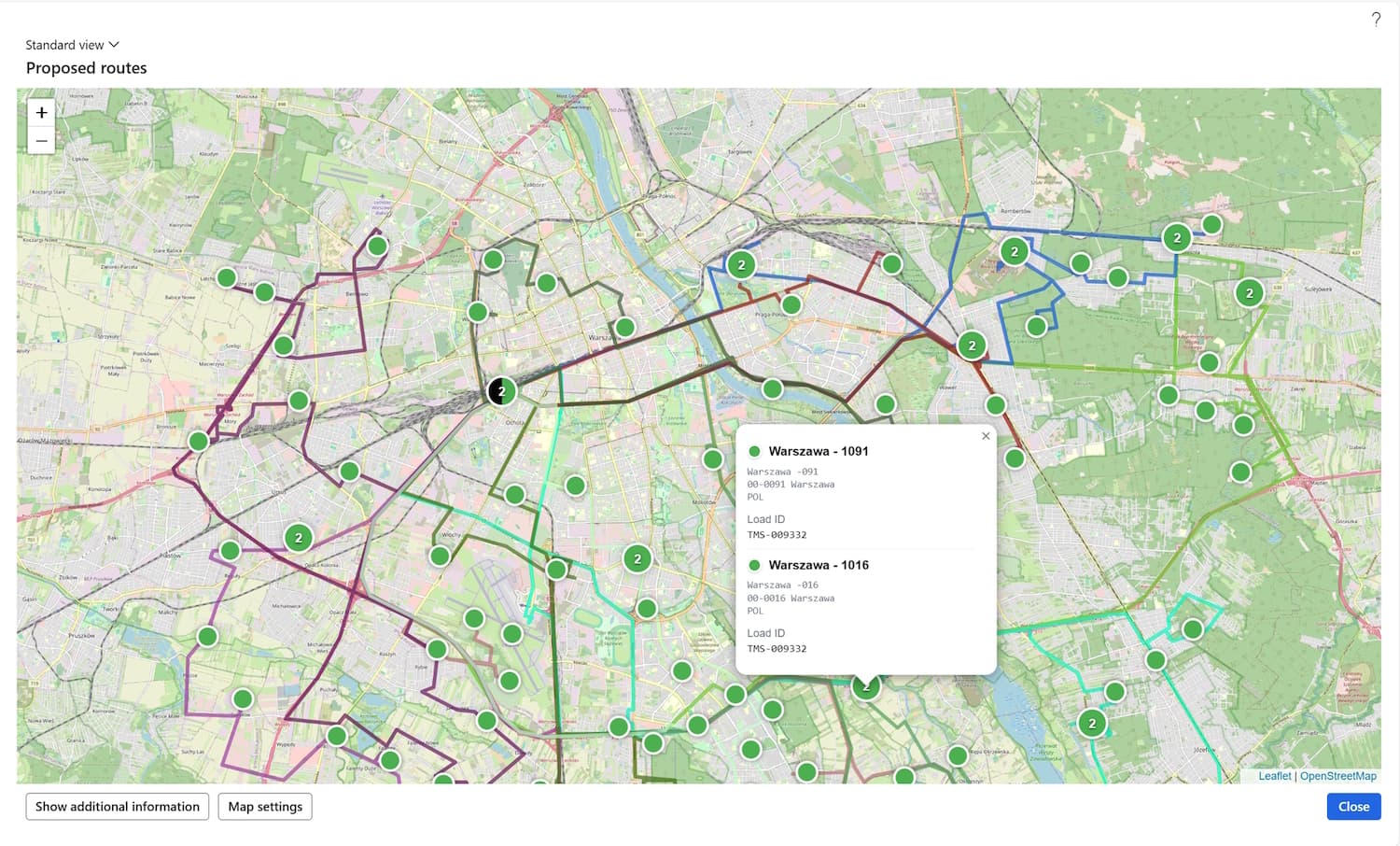1400x846 pixels.
Task: Close the Warszawa stop popup
Action: coord(986,436)
